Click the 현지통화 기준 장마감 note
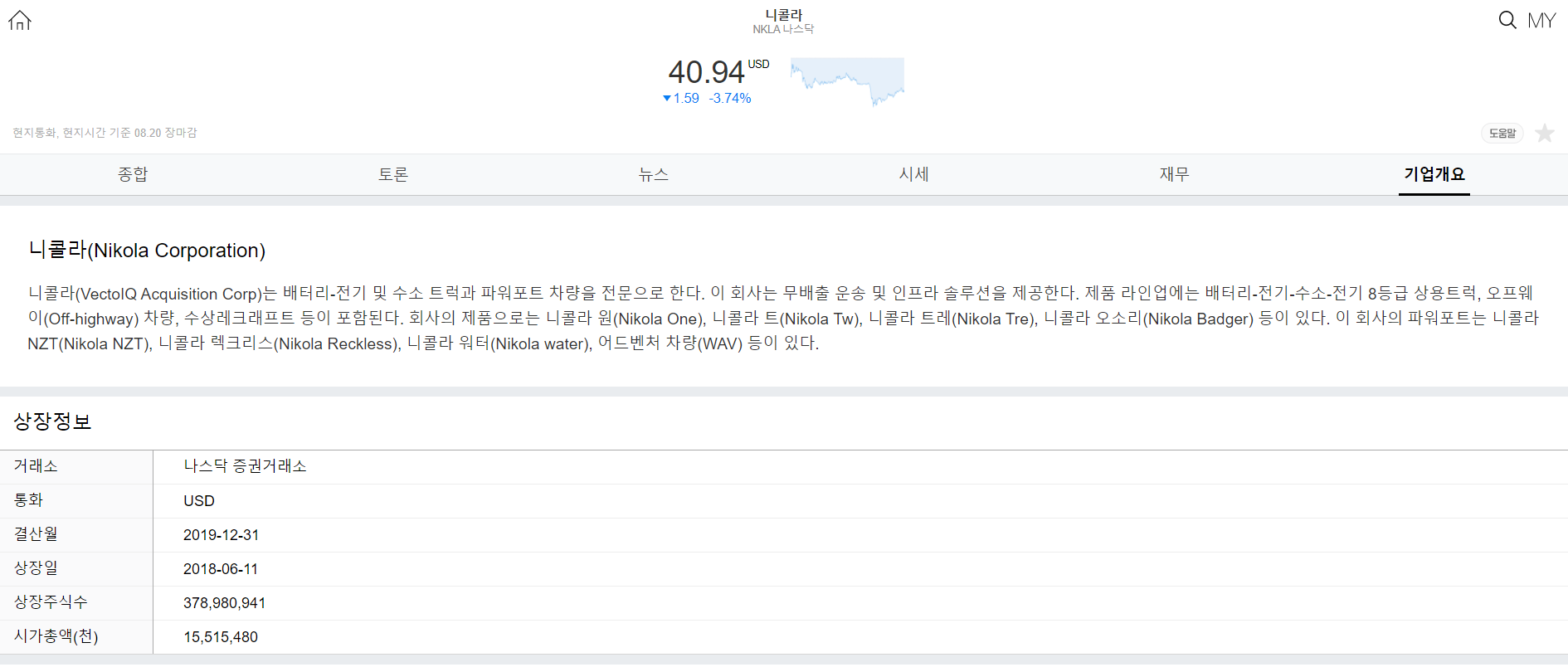The height and width of the screenshot is (672, 1568). click(105, 133)
